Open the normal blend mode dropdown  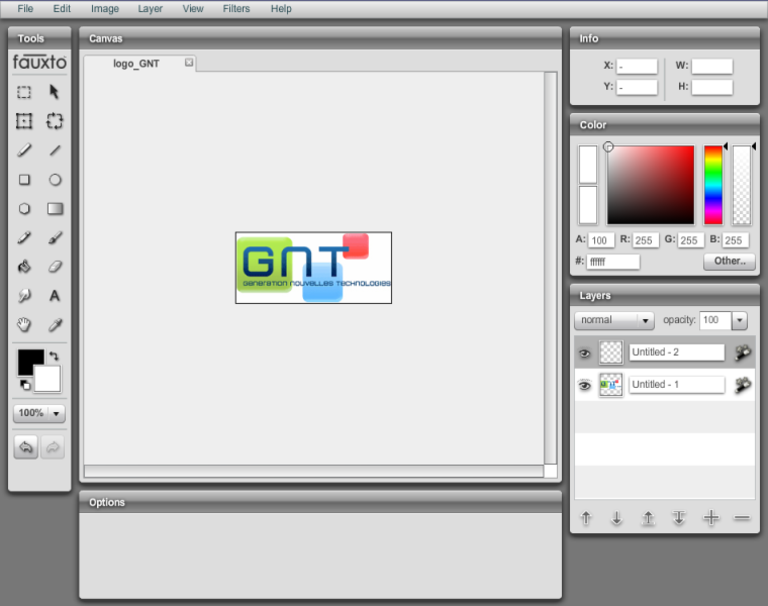click(x=614, y=320)
